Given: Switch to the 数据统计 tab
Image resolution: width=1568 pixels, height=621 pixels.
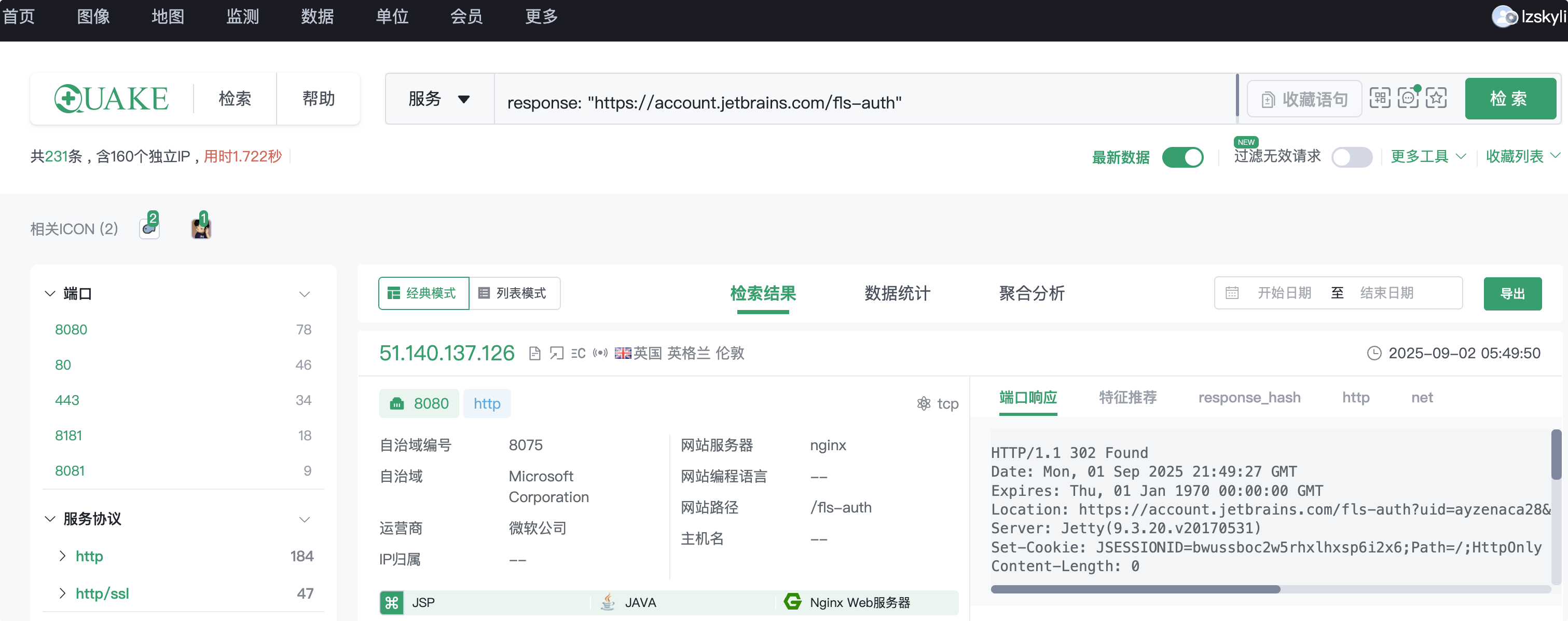Looking at the screenshot, I should click(x=897, y=293).
